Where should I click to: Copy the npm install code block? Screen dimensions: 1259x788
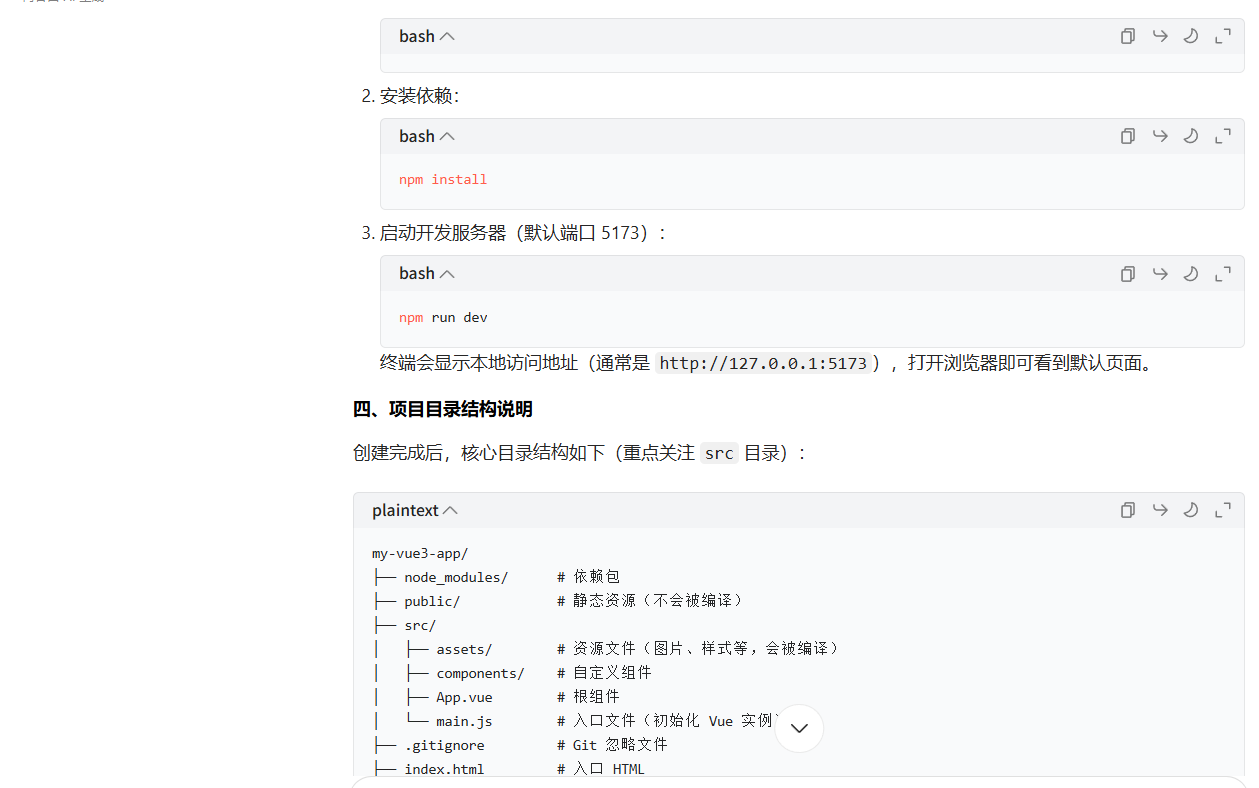1128,136
